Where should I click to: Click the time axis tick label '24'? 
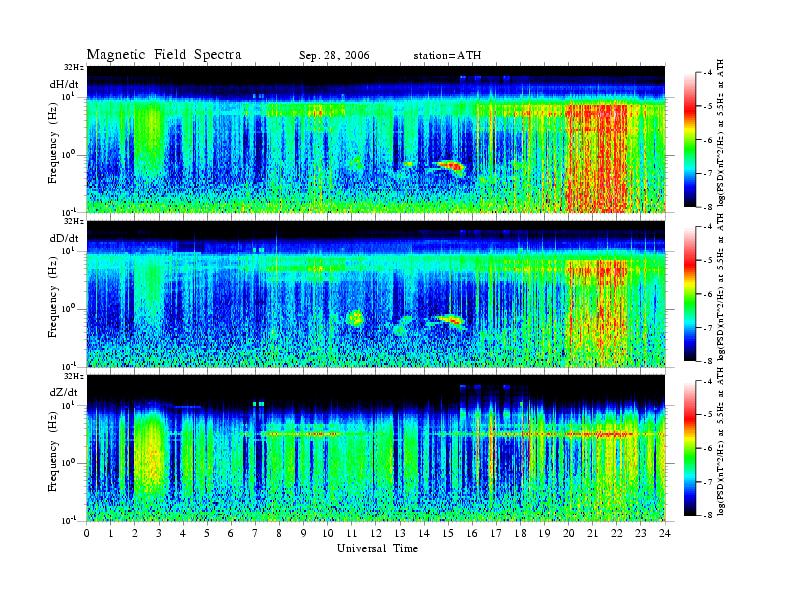[665, 534]
